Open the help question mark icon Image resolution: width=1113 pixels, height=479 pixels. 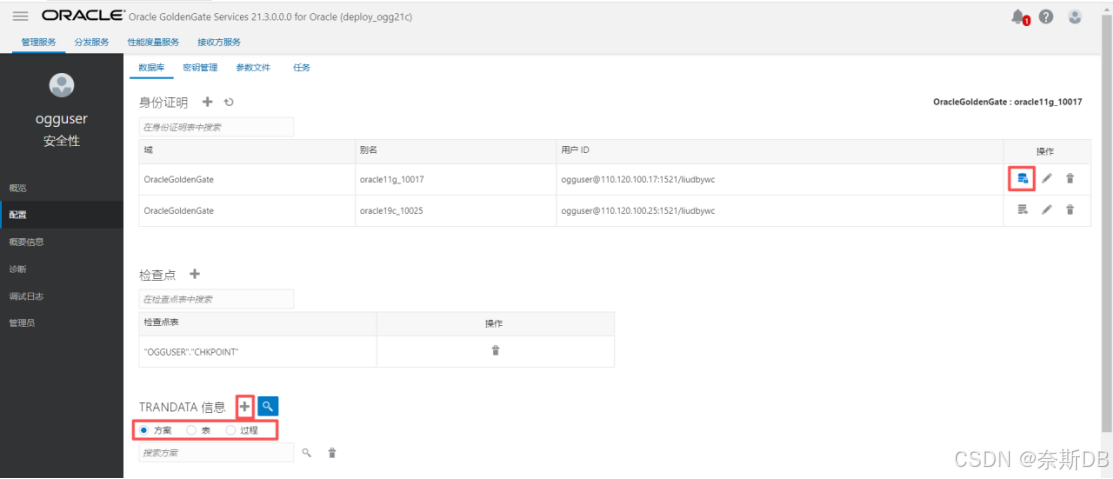(x=1046, y=17)
